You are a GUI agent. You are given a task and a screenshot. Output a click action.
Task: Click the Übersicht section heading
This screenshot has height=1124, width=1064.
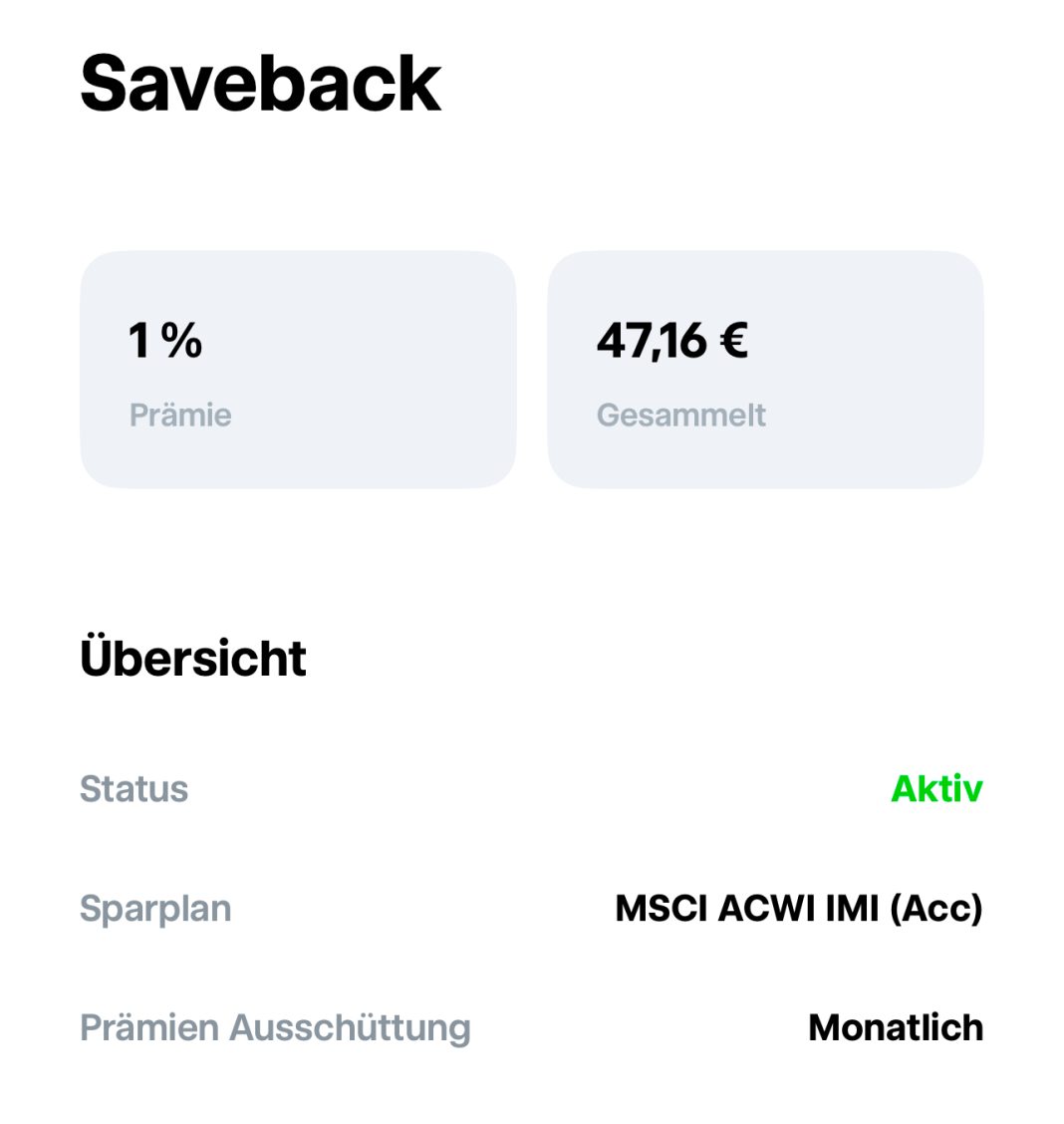coord(193,658)
